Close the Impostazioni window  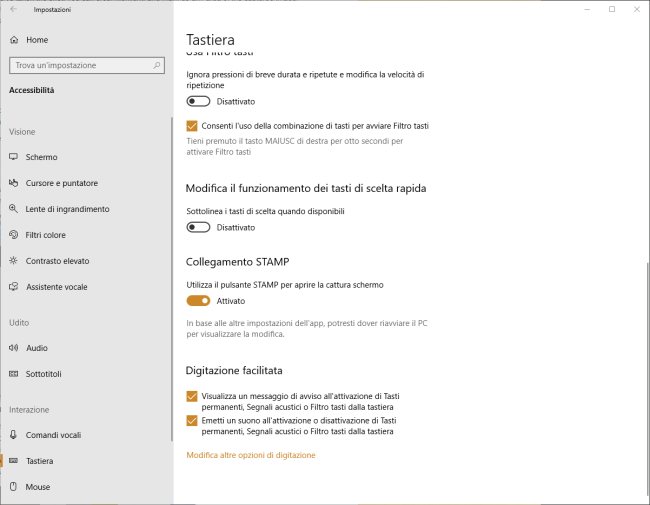(x=637, y=9)
